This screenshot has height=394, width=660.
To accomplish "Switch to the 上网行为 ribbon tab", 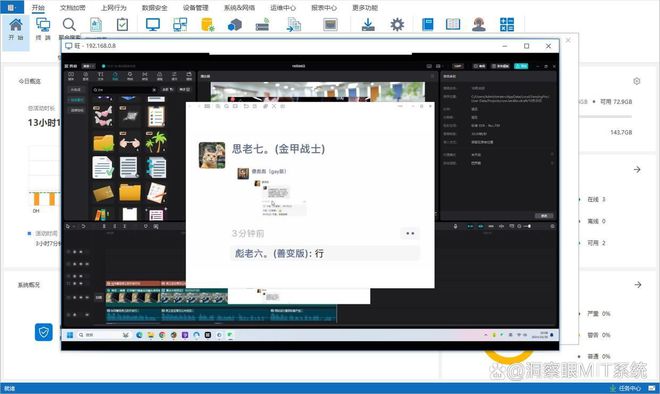I will coord(114,8).
